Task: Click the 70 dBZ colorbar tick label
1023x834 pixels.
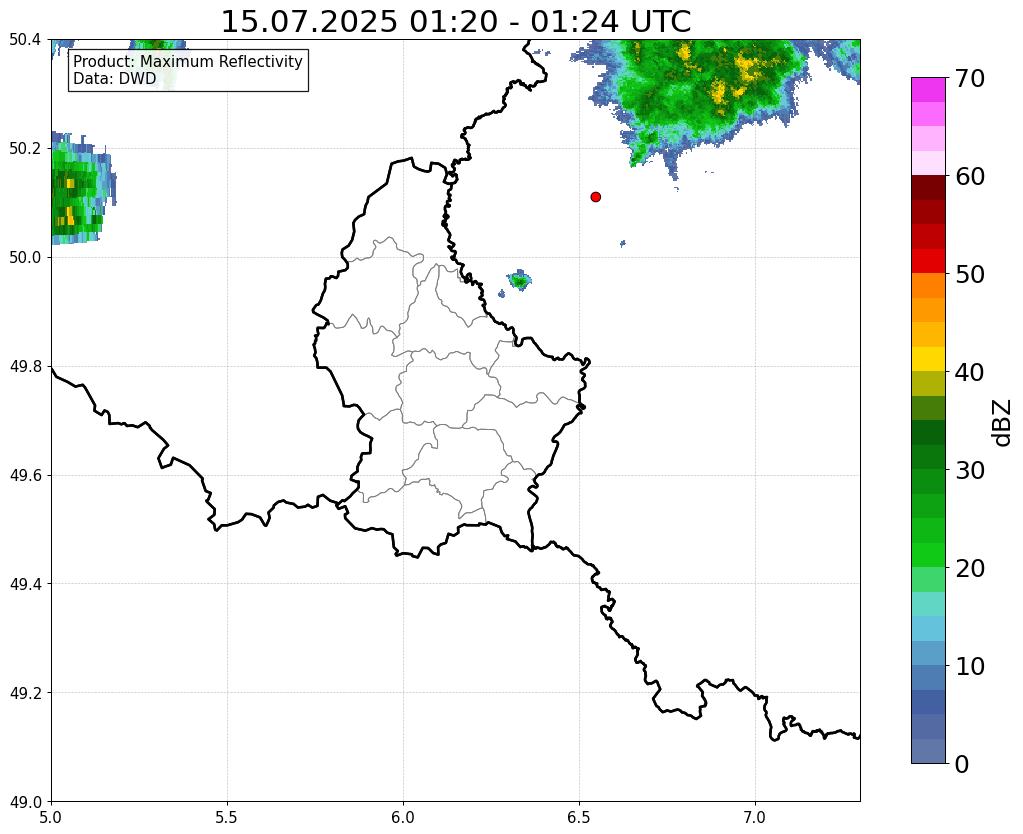Action: coord(970,78)
